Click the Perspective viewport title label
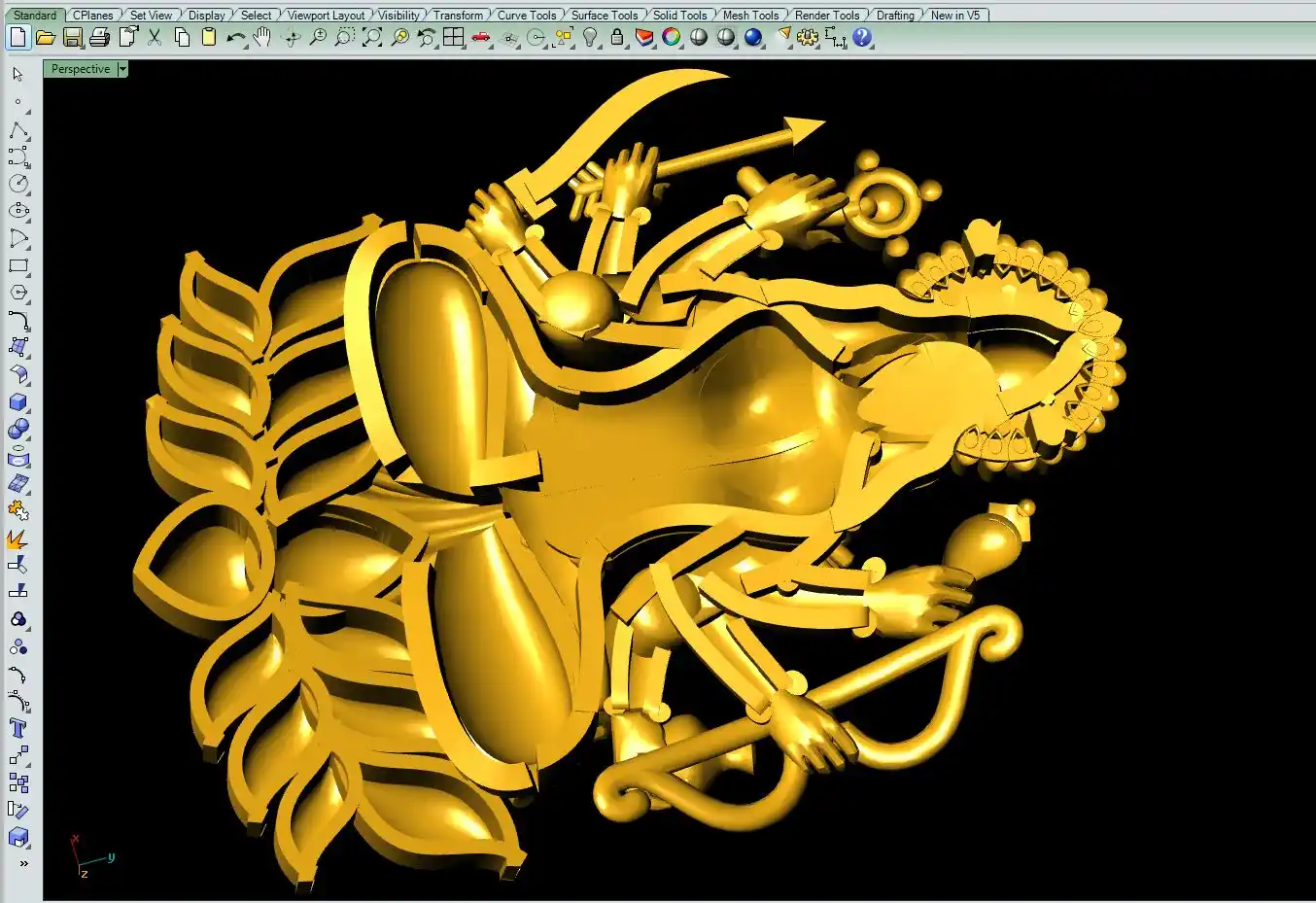The width and height of the screenshot is (1316, 903). [80, 69]
